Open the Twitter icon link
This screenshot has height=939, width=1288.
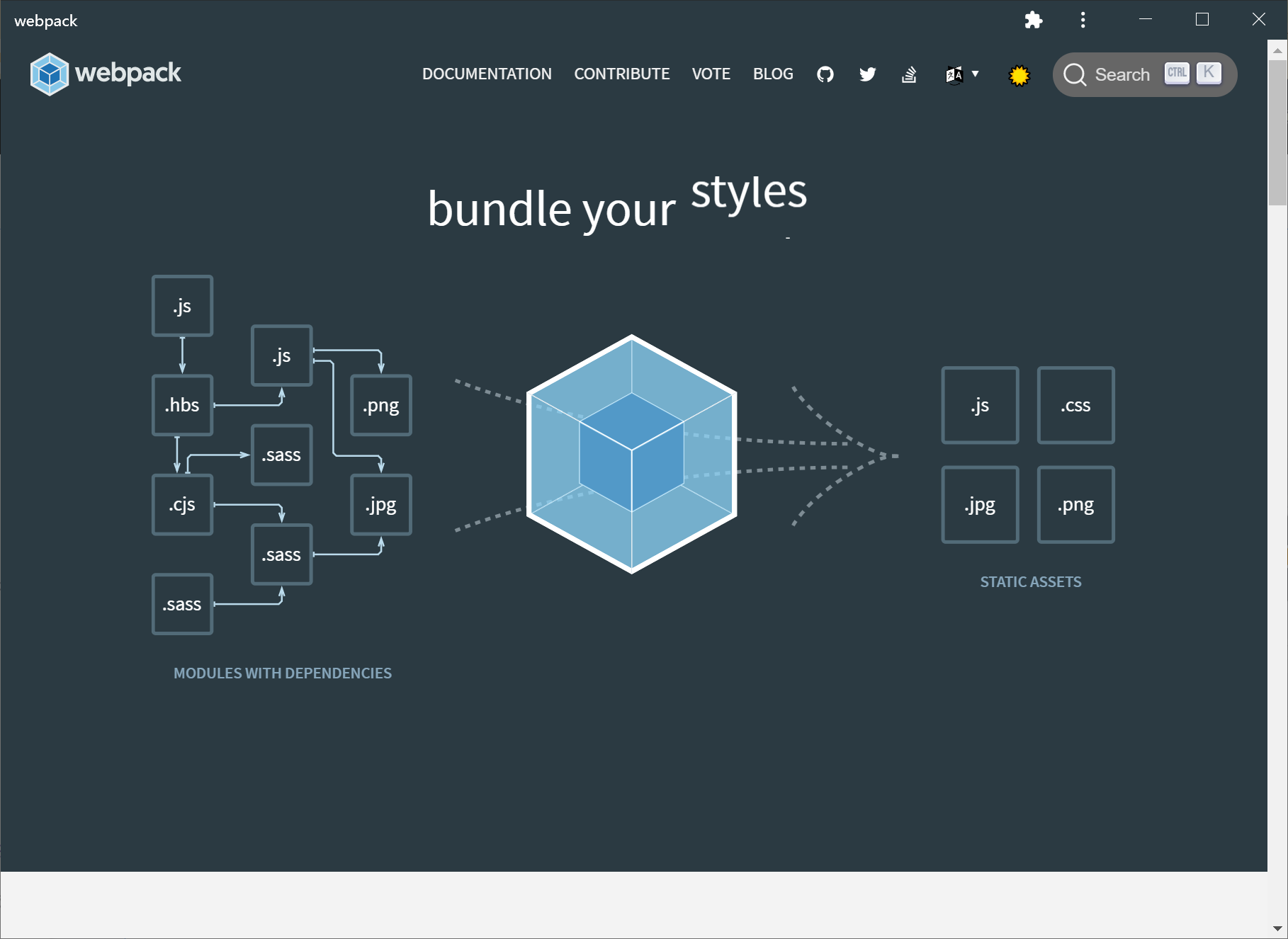click(x=868, y=74)
